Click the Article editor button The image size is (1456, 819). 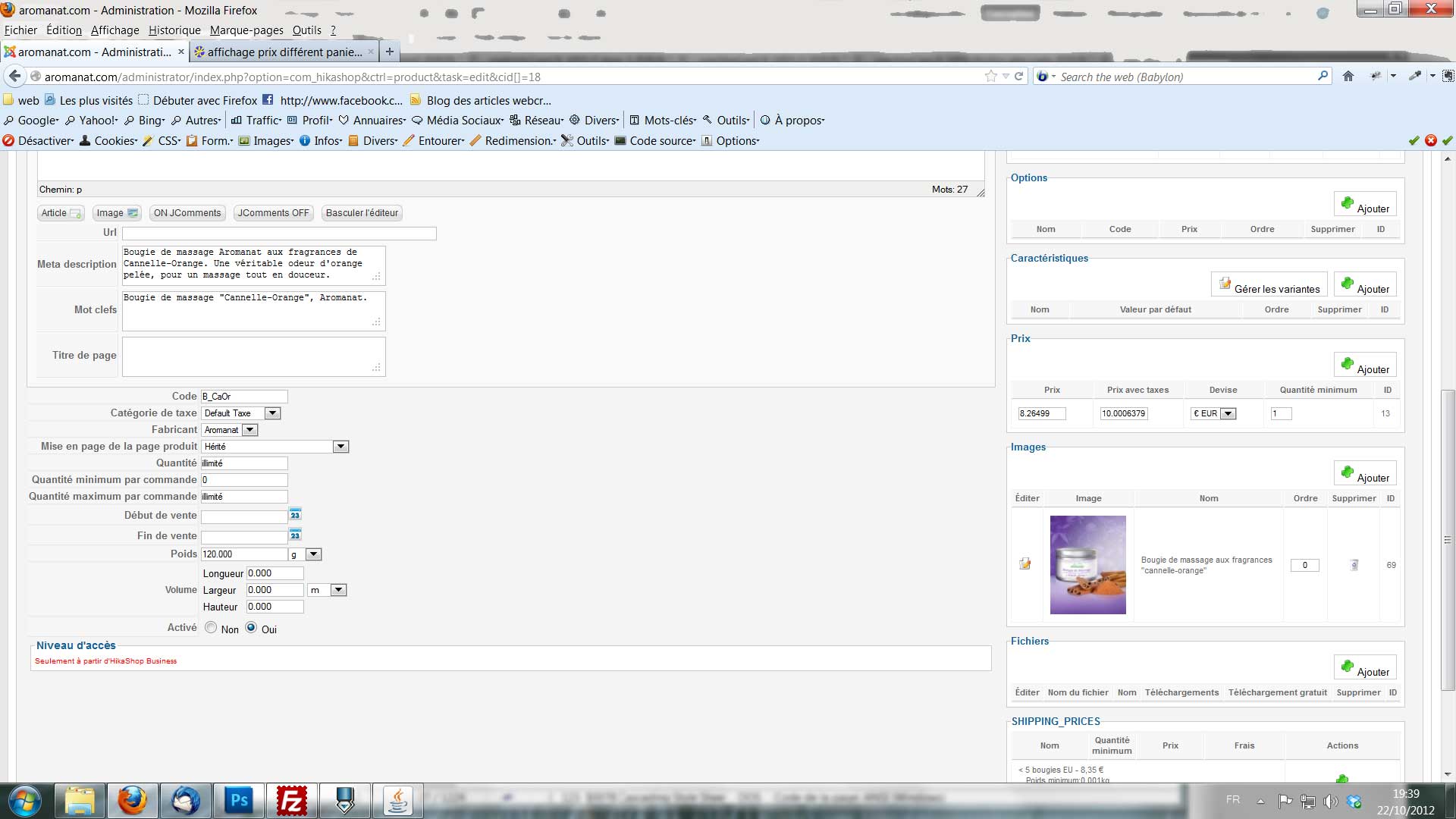[x=61, y=213]
